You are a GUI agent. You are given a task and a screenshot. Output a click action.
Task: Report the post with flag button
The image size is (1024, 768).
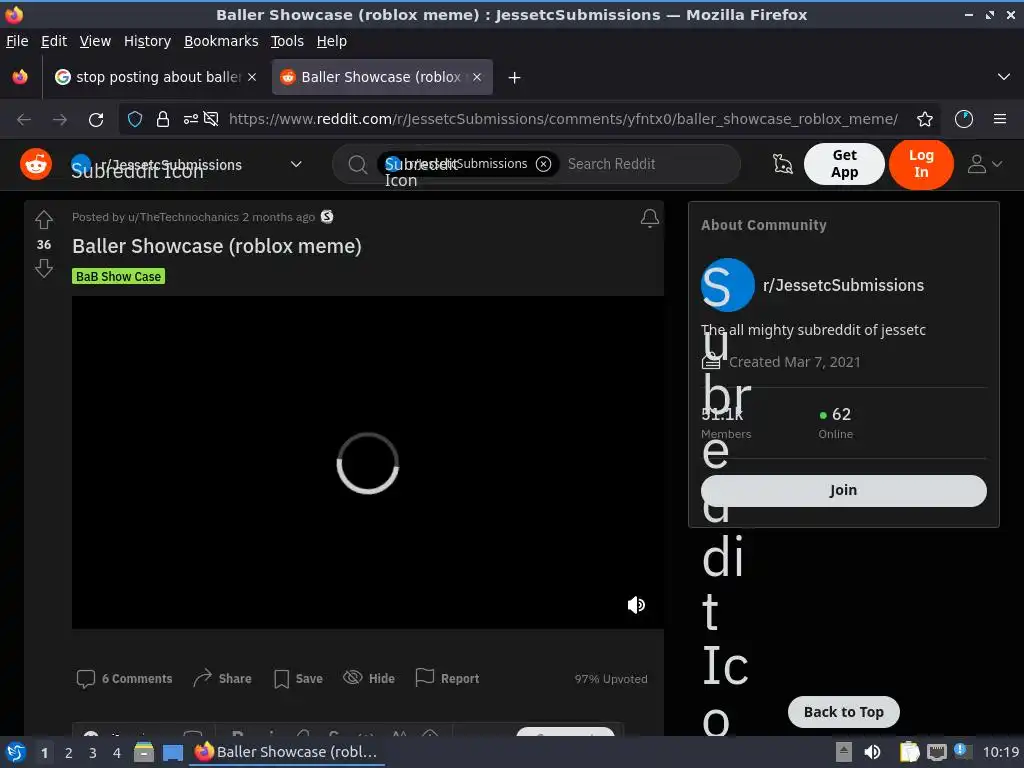[447, 679]
